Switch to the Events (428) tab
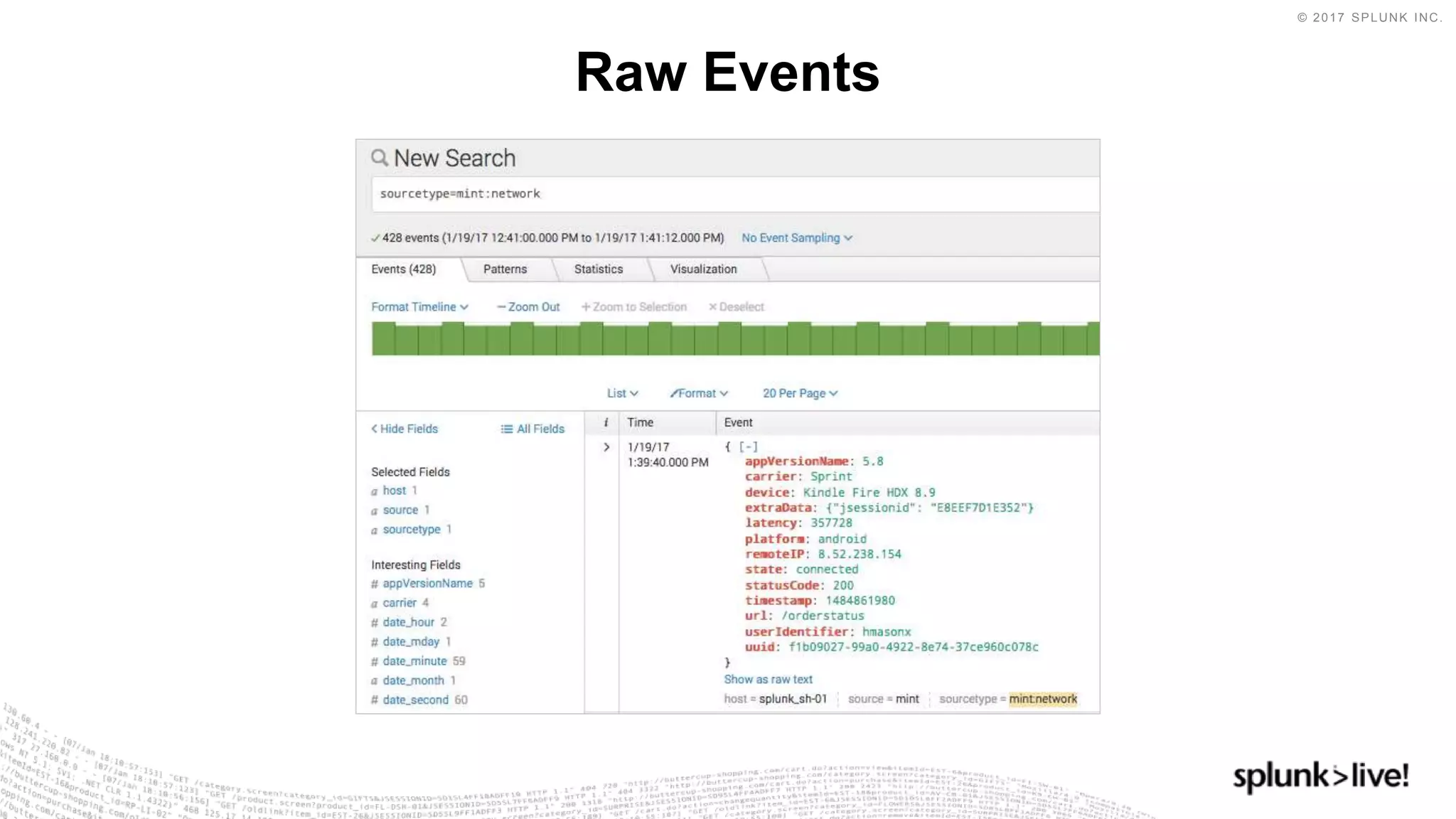This screenshot has height=819, width=1456. tap(404, 269)
